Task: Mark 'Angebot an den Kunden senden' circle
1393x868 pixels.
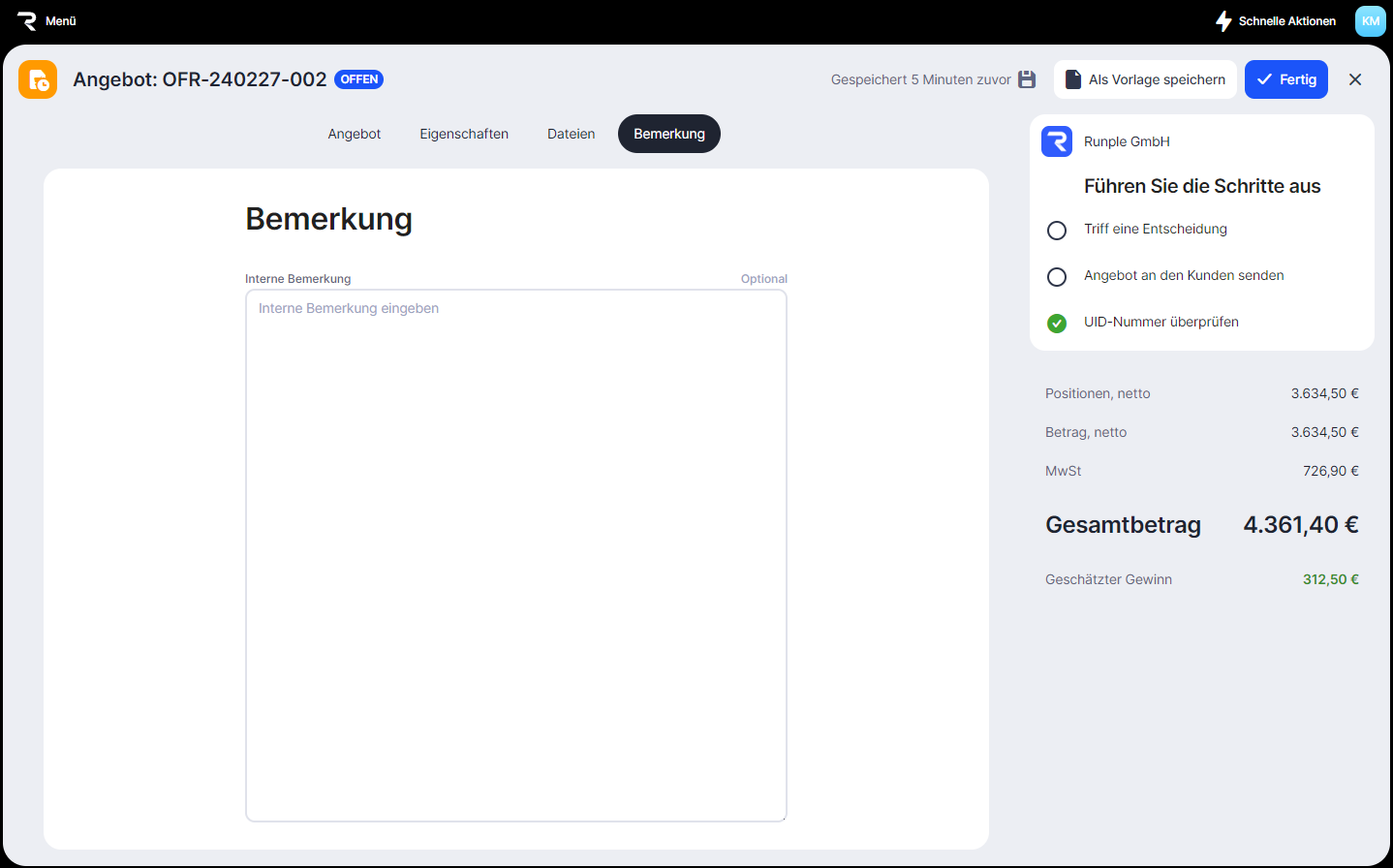Action: (1057, 277)
